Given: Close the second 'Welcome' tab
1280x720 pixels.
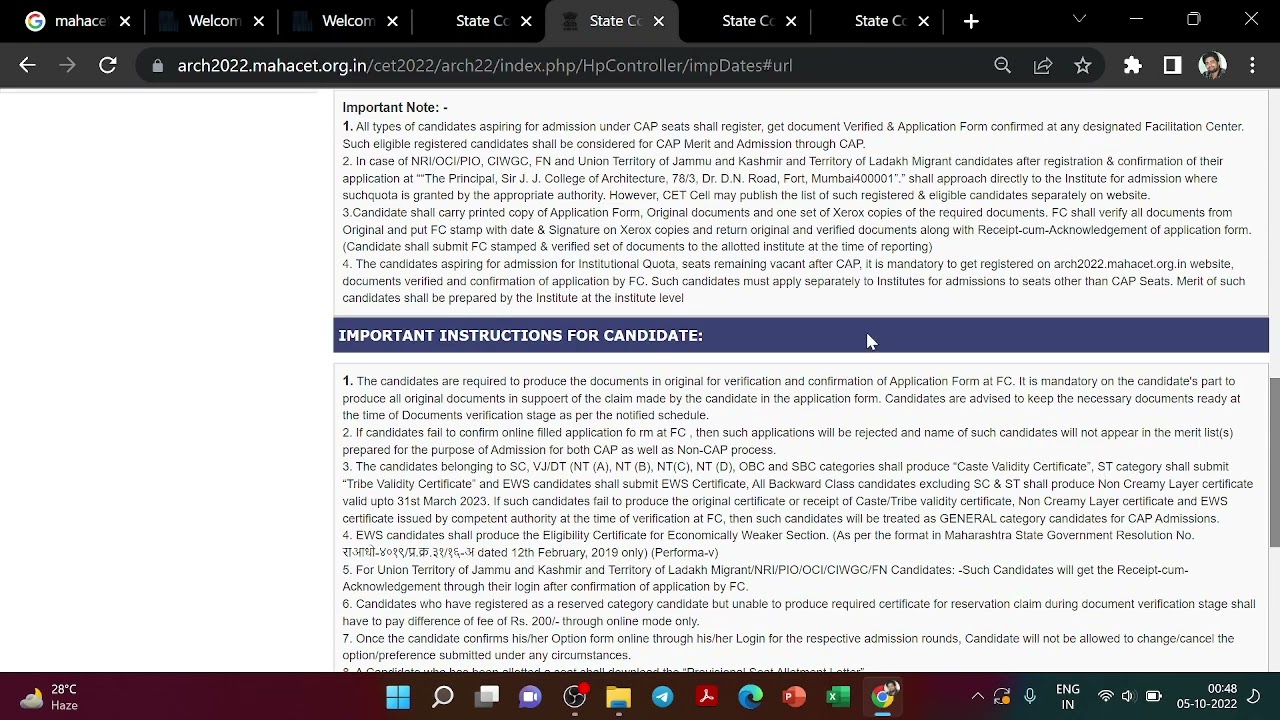Looking at the screenshot, I should tap(392, 21).
